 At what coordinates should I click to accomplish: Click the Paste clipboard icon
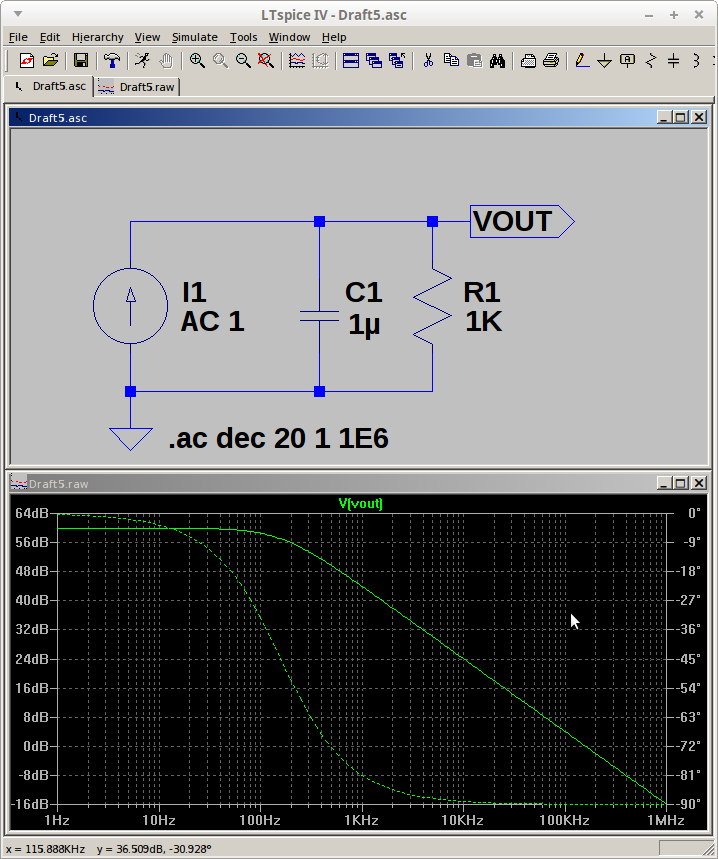tap(474, 60)
